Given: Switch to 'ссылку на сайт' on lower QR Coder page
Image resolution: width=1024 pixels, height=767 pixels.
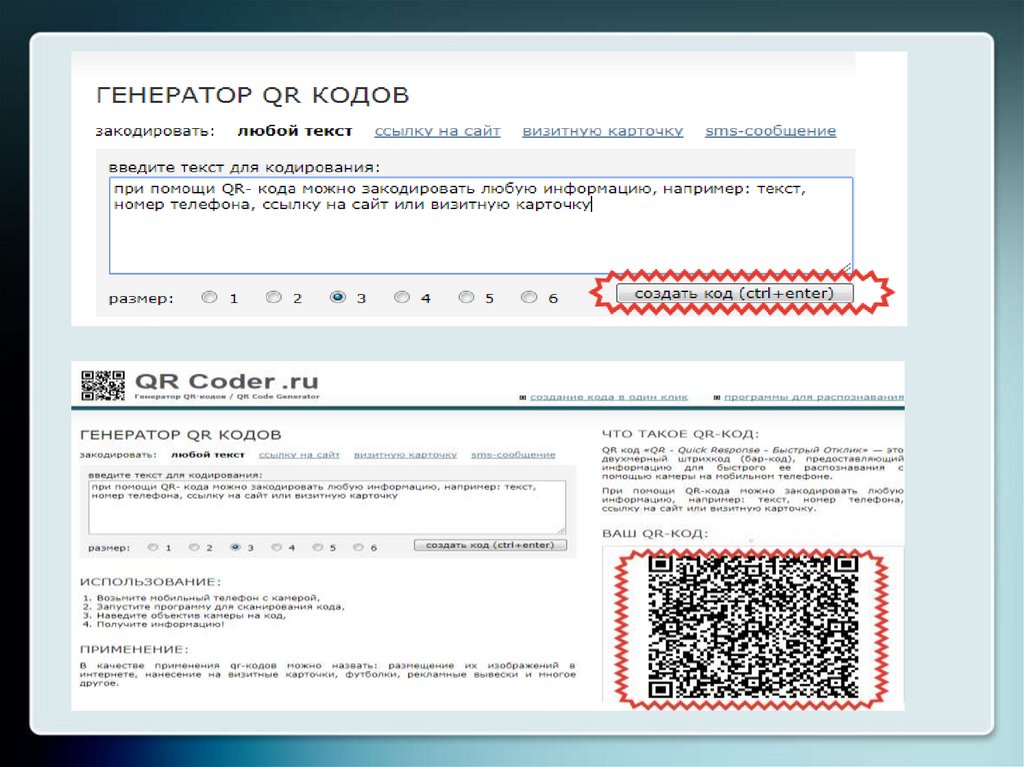Looking at the screenshot, I should click(299, 454).
